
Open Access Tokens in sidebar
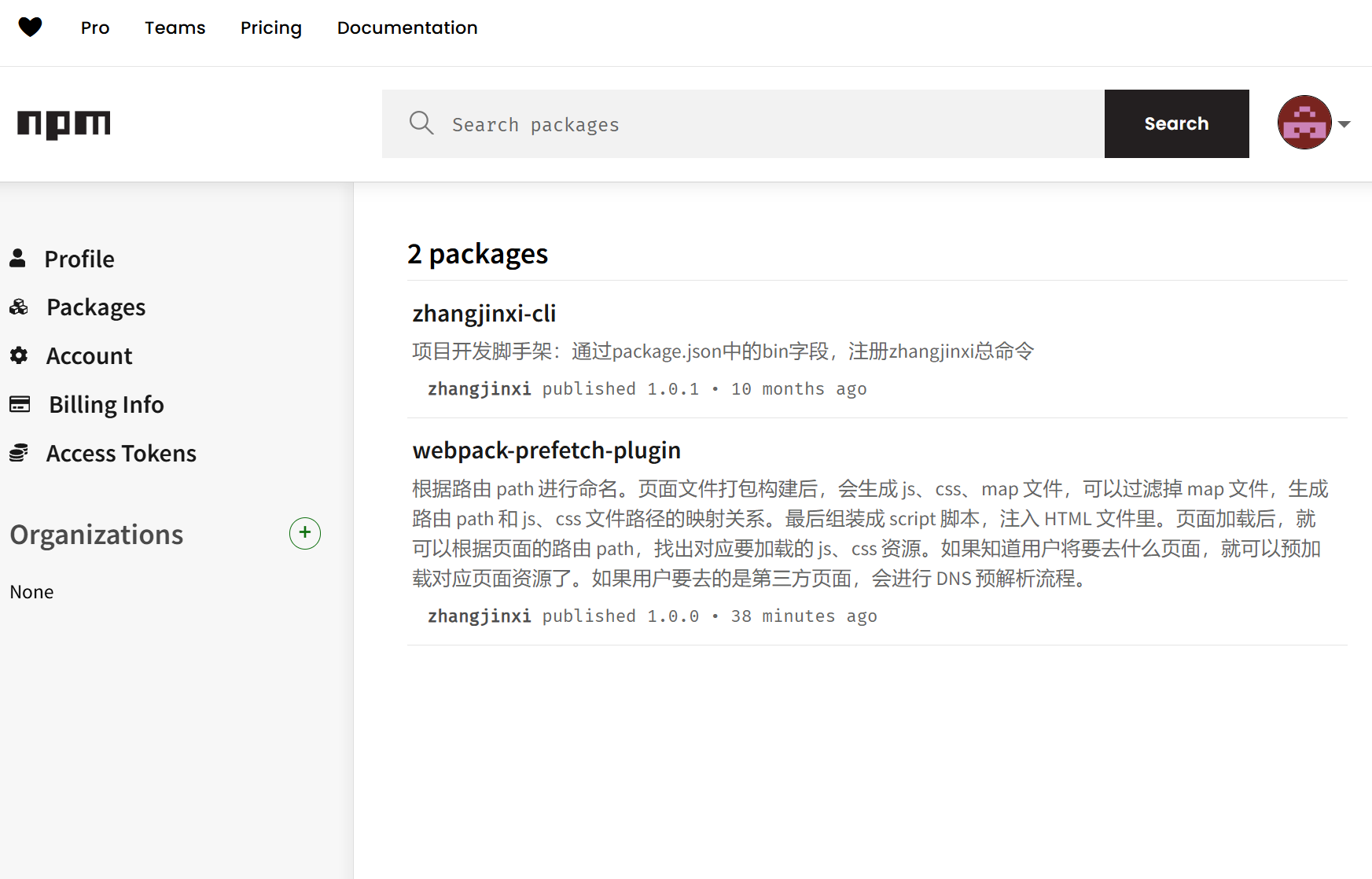click(x=121, y=453)
